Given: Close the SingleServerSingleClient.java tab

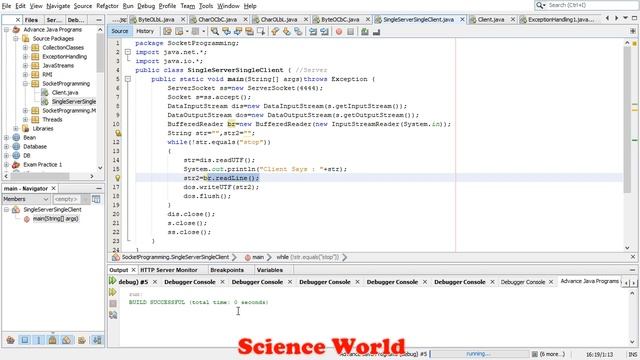Looking at the screenshot, I should [x=462, y=20].
